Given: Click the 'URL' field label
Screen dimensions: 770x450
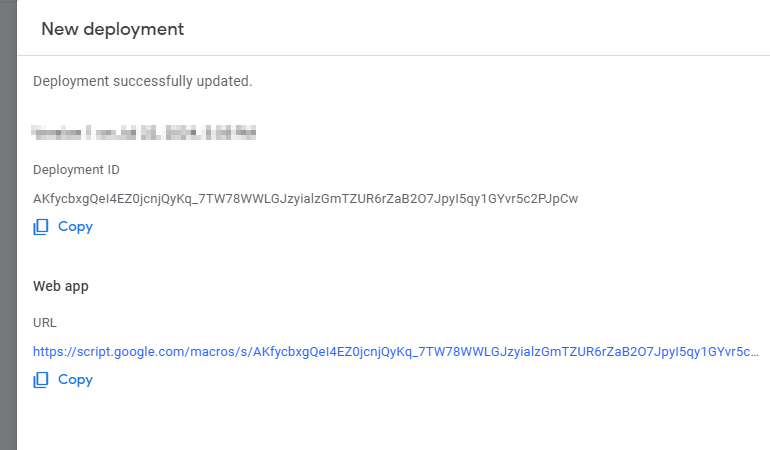Looking at the screenshot, I should tap(45, 323).
